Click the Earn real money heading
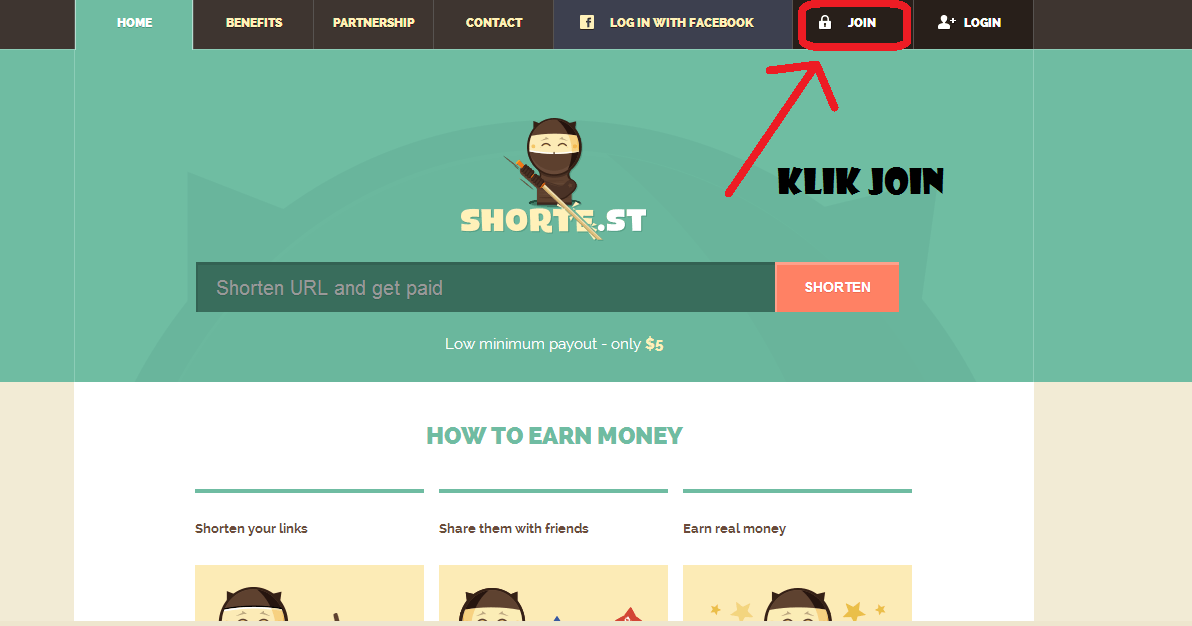This screenshot has height=626, width=1192. tap(734, 529)
